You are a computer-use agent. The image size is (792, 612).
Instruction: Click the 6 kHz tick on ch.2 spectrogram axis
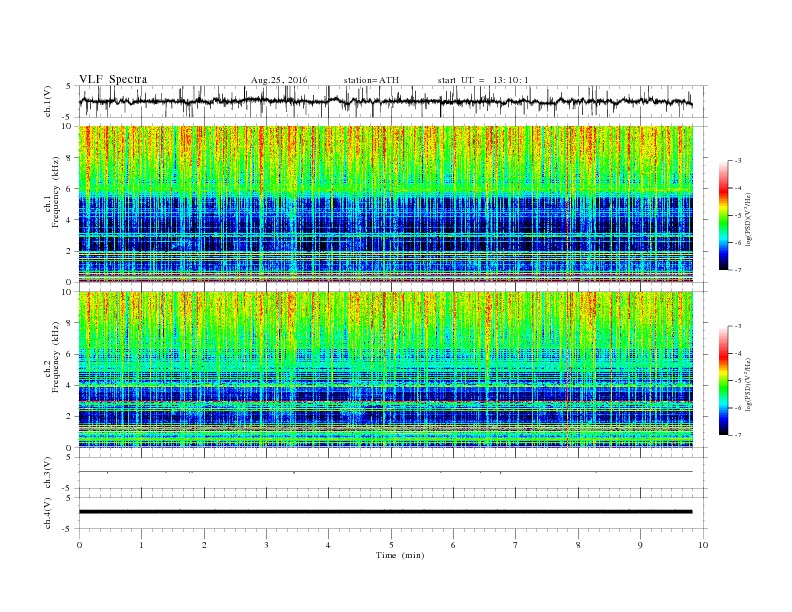tap(69, 354)
